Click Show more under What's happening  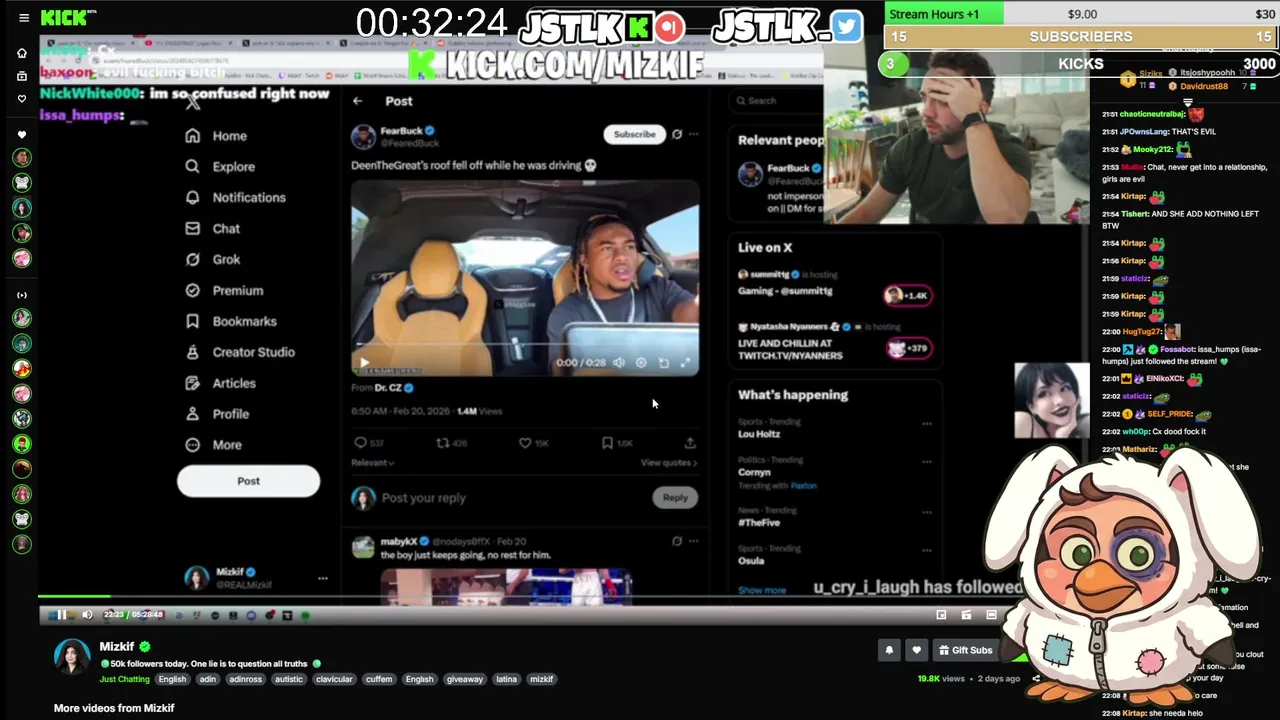pyautogui.click(x=762, y=590)
